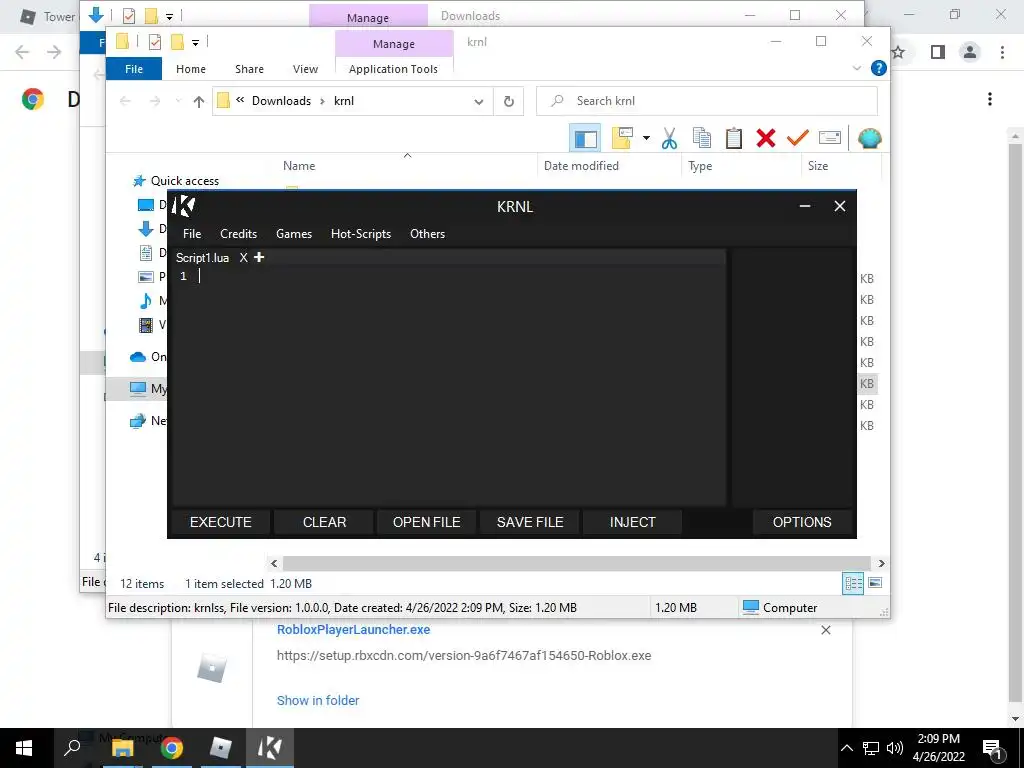The height and width of the screenshot is (768, 1024).
Task: Click the OPEN FILE button
Action: pos(426,522)
